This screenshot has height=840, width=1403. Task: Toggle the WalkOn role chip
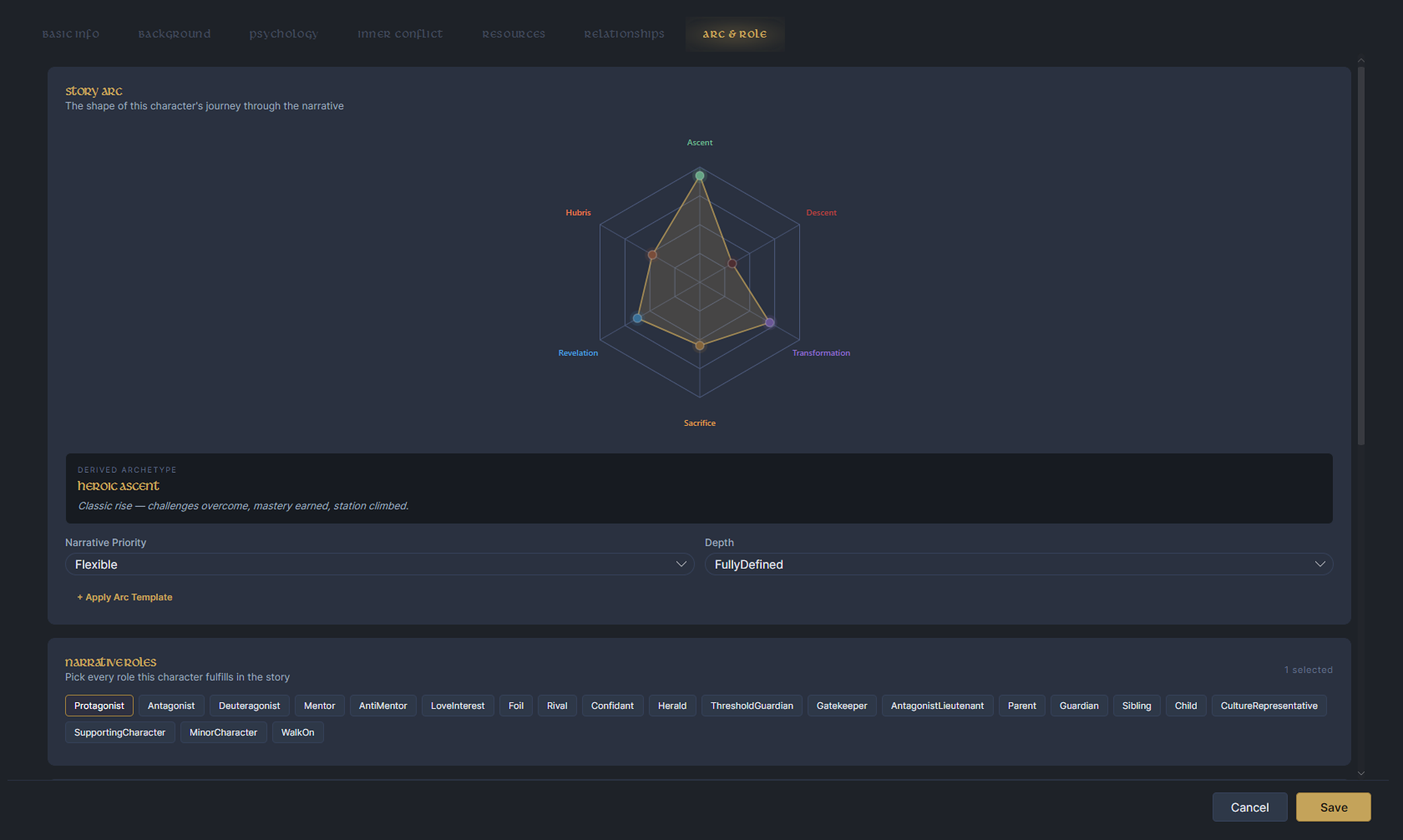click(298, 732)
